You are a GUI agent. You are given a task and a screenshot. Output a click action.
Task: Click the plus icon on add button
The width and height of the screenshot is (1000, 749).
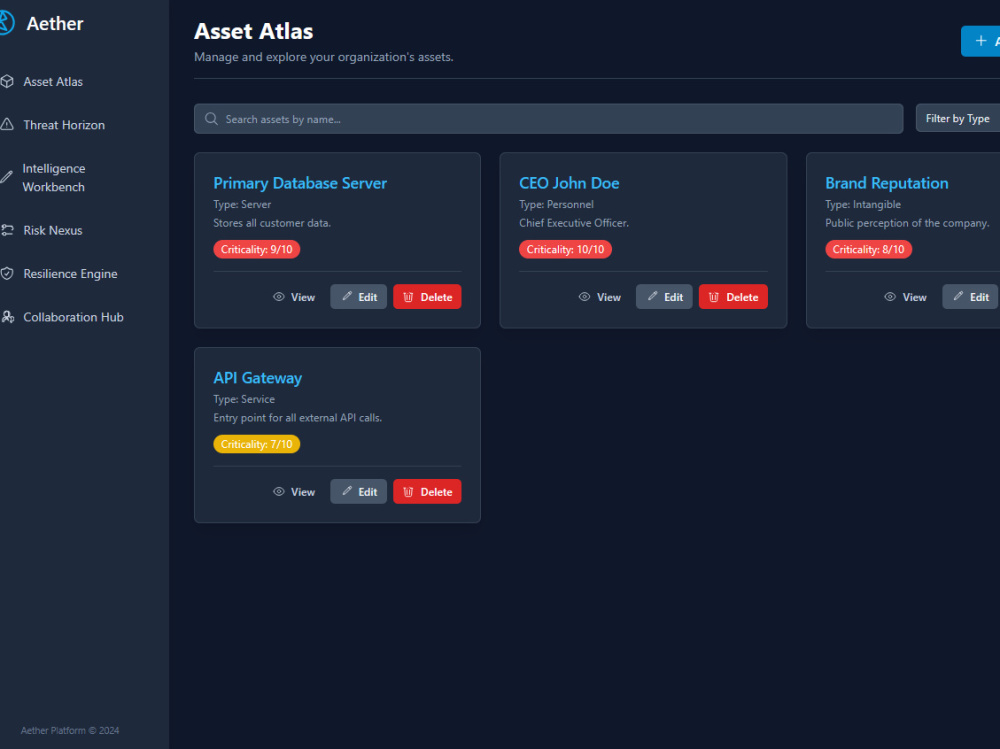coord(981,41)
